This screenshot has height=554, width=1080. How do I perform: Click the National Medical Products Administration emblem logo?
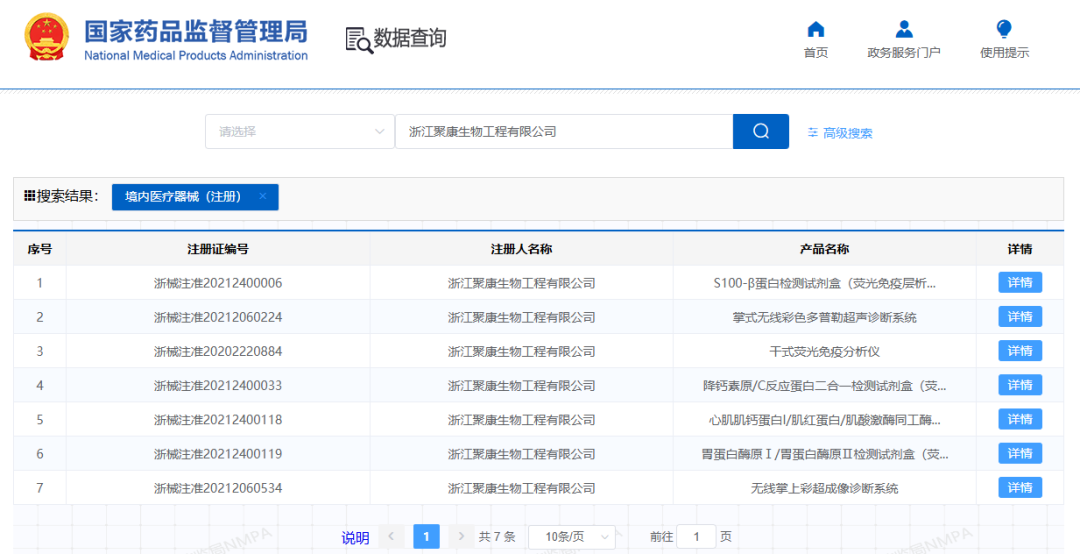coord(47,38)
